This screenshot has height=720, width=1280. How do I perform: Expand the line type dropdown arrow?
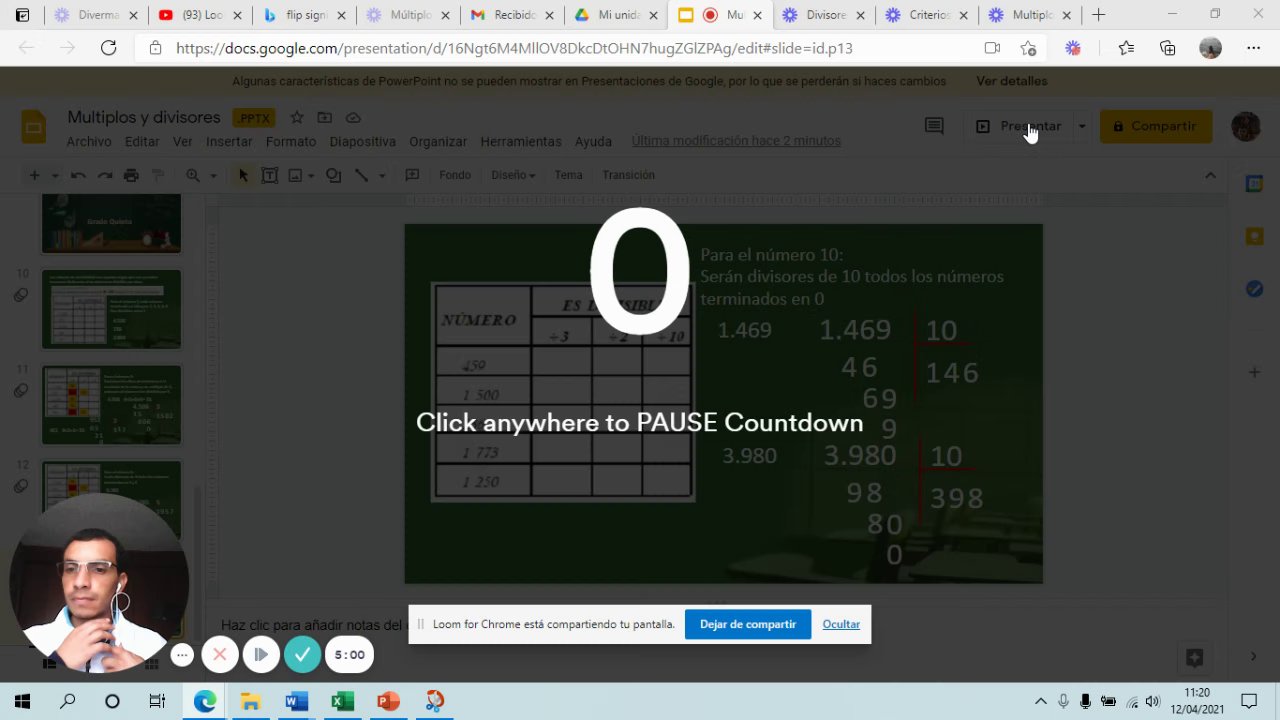pos(382,176)
